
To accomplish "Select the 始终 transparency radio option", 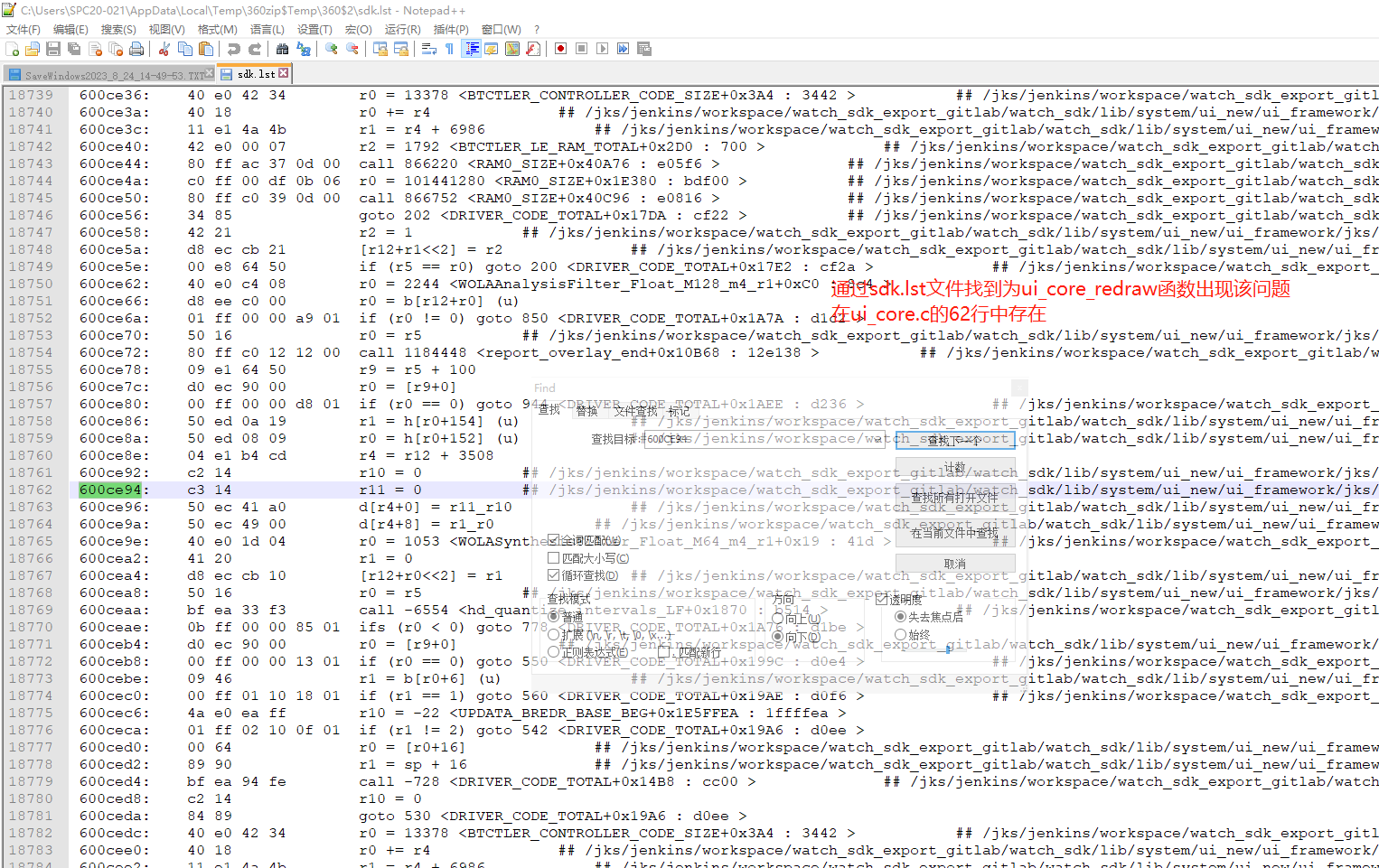I will click(x=900, y=635).
